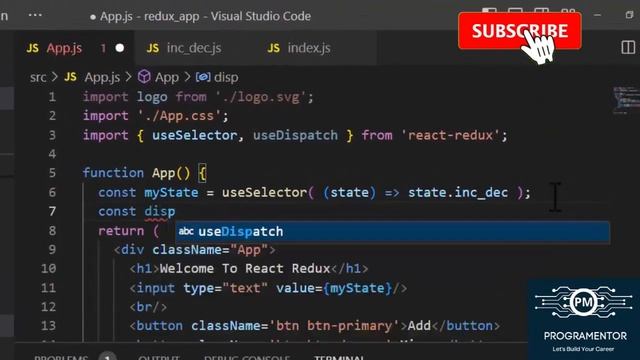The height and width of the screenshot is (360, 640).
Task: Click line number 1 in the gutter
Action: (x=52, y=97)
